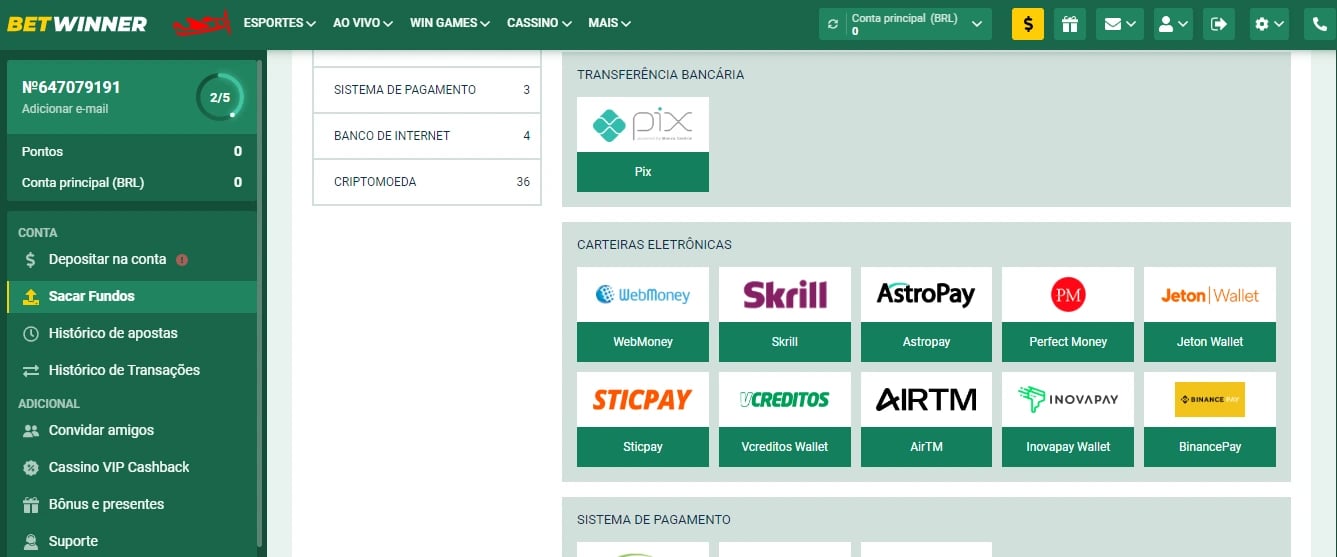Filter by CRIPTOMOEDA category
Viewport: 1337px width, 557px height.
[x=427, y=182]
